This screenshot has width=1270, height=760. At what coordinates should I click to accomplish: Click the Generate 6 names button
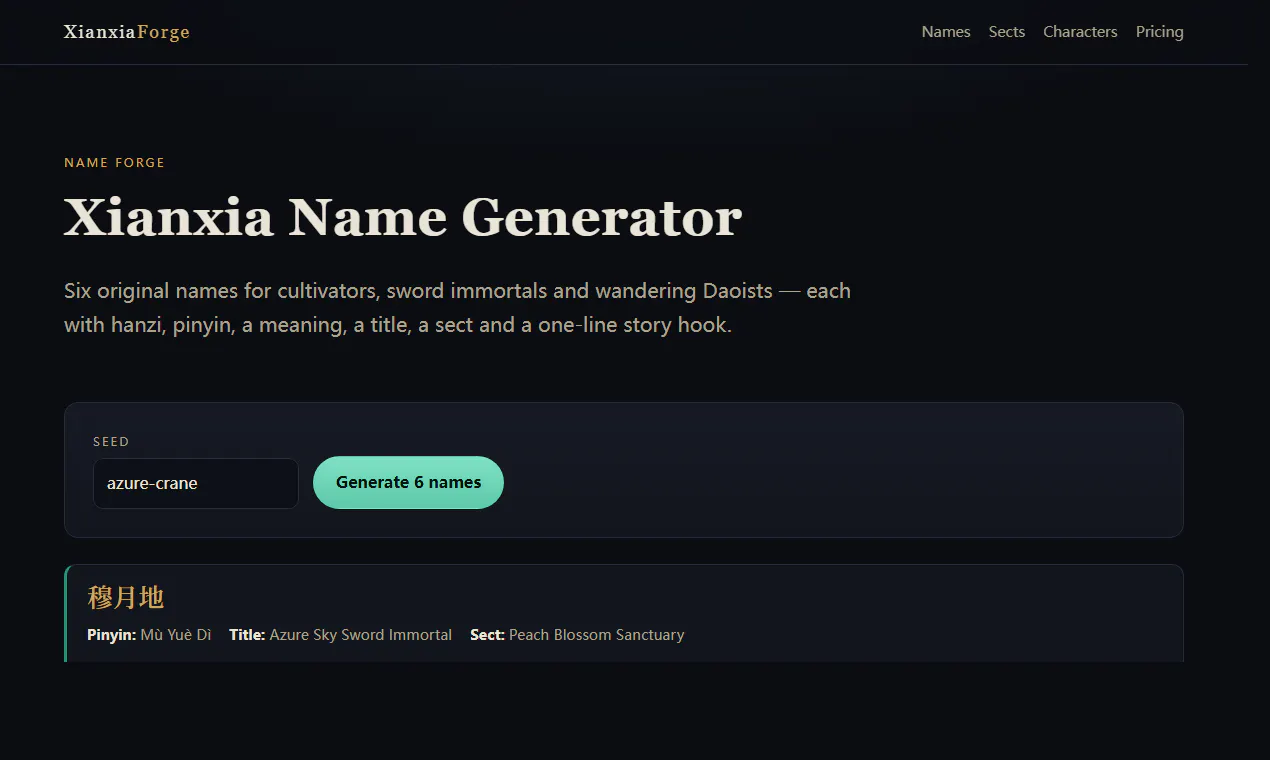click(x=408, y=482)
